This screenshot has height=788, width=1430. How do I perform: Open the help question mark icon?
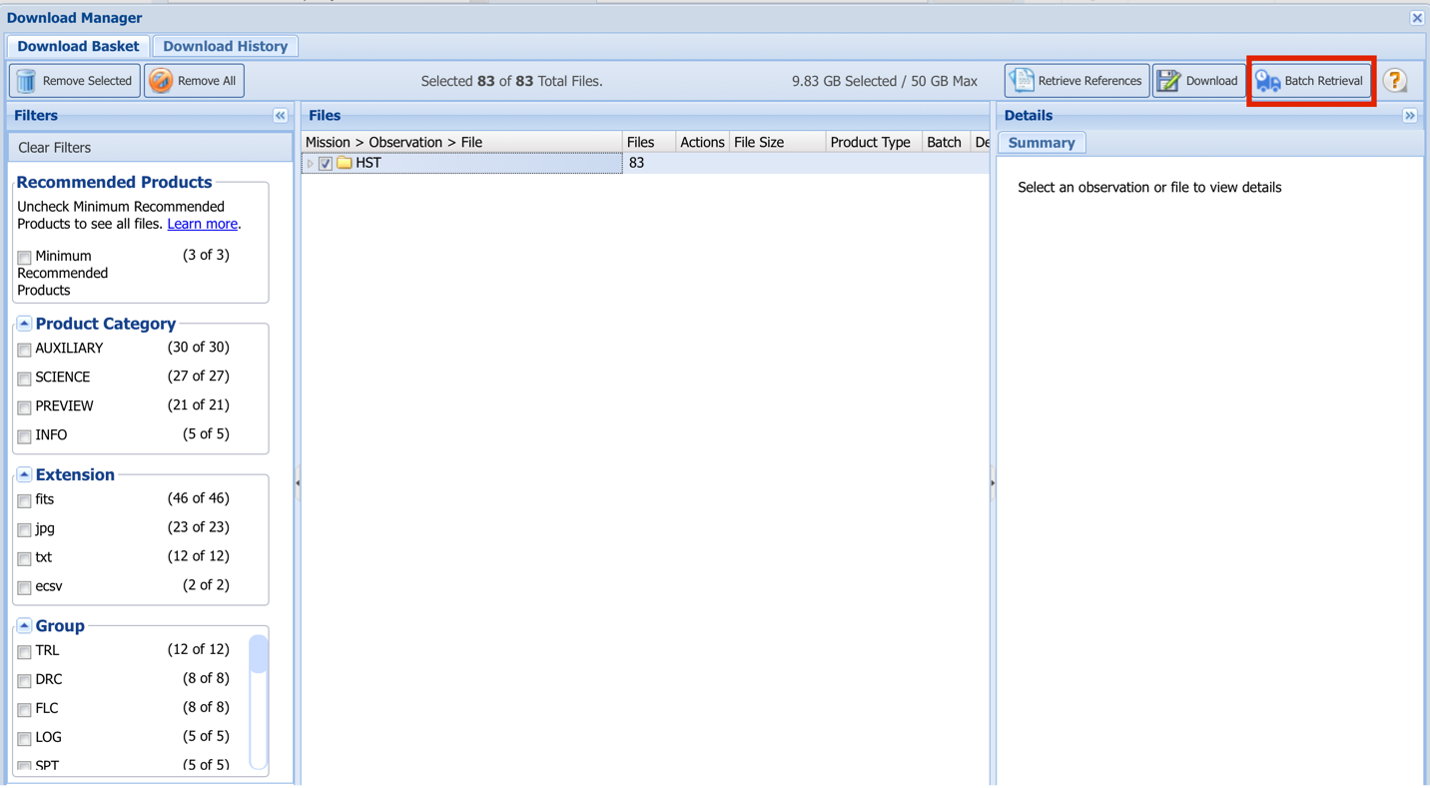(1395, 81)
